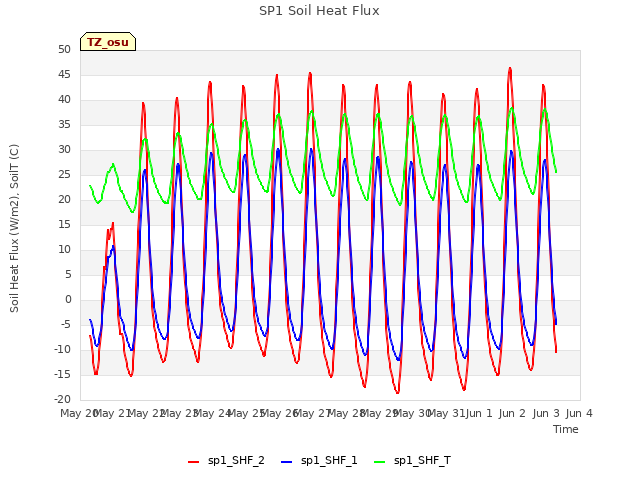Click the chart title SP1 Soil Heat Flux
Screen dimensions: 640x480
point(319,11)
